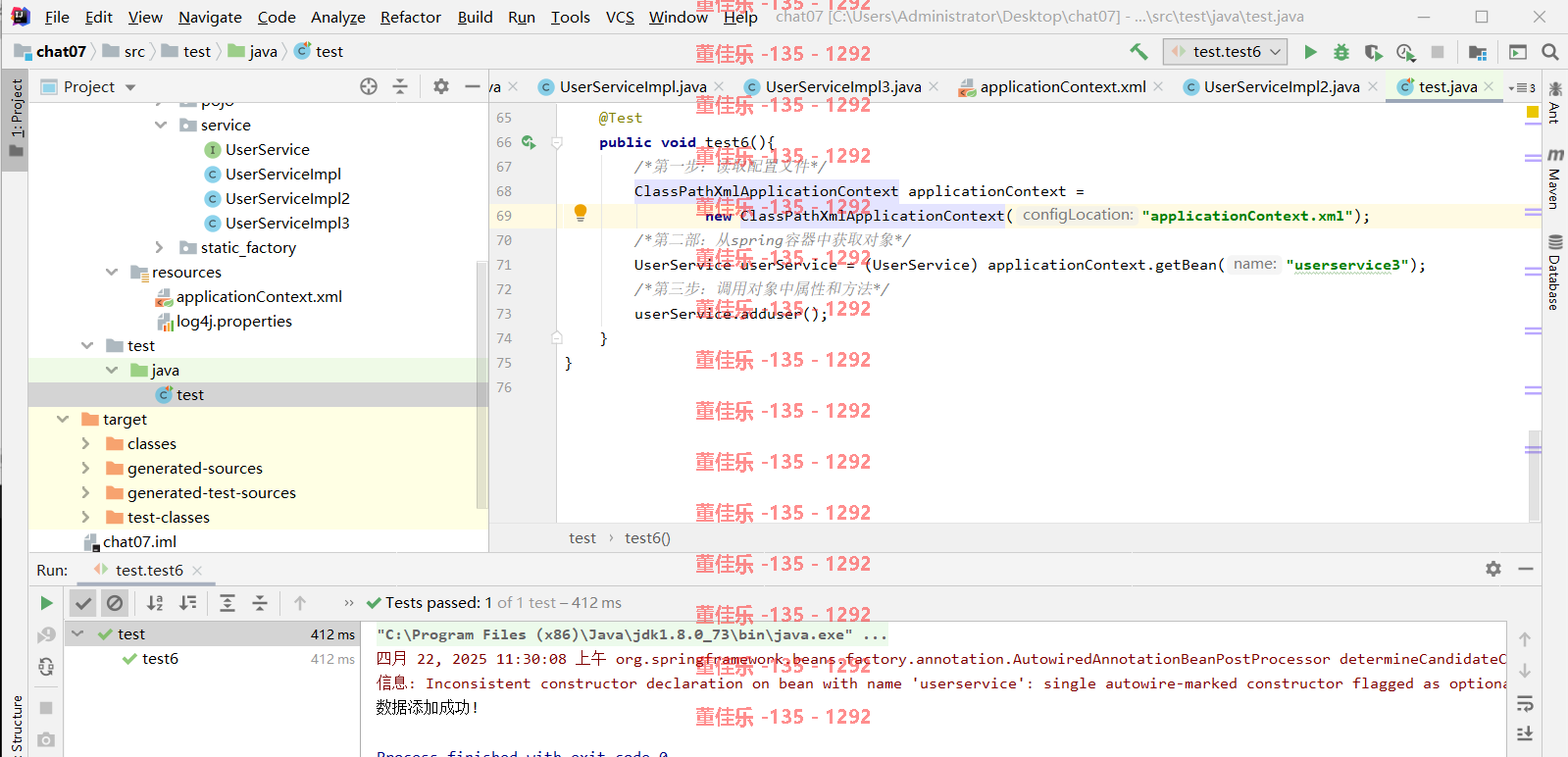This screenshot has height=757, width=1568.
Task: Open the Refactor menu
Action: coord(411,17)
